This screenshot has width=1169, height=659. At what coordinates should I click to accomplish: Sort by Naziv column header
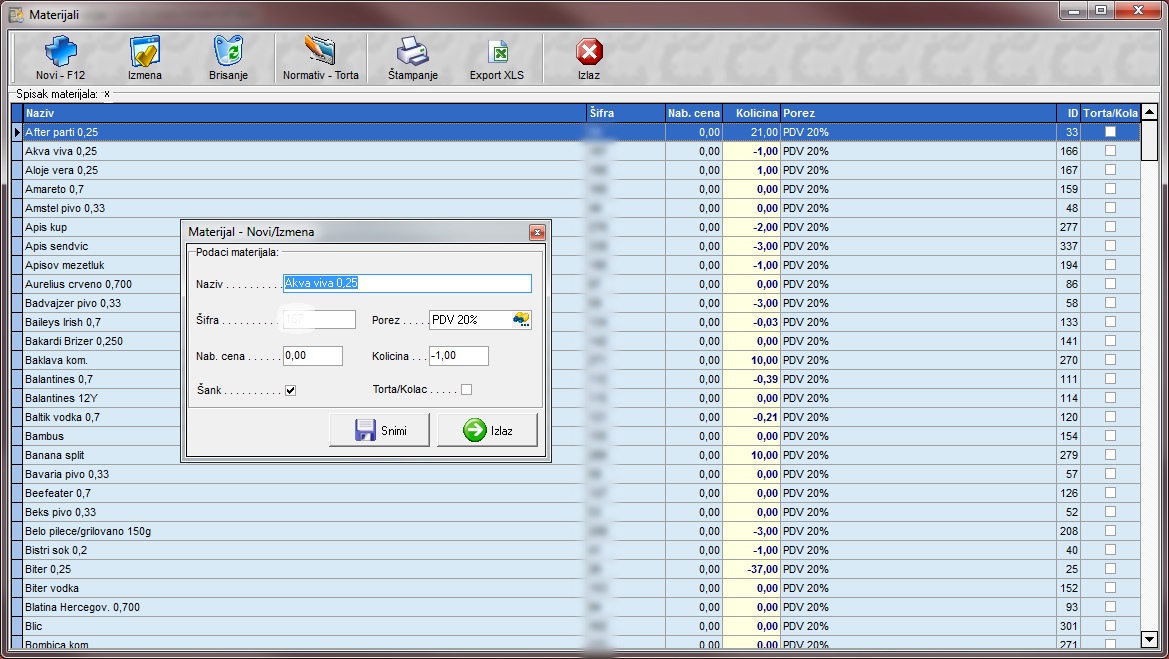click(x=305, y=113)
